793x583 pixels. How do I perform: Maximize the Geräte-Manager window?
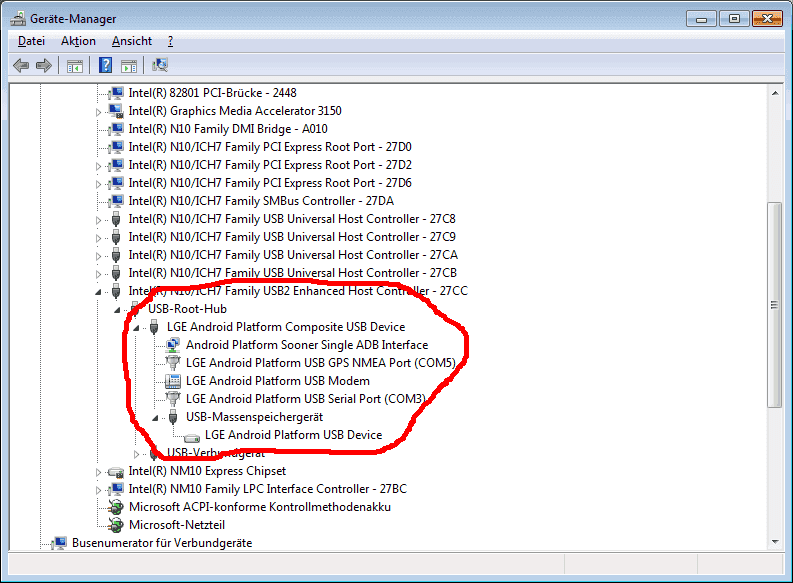[734, 19]
